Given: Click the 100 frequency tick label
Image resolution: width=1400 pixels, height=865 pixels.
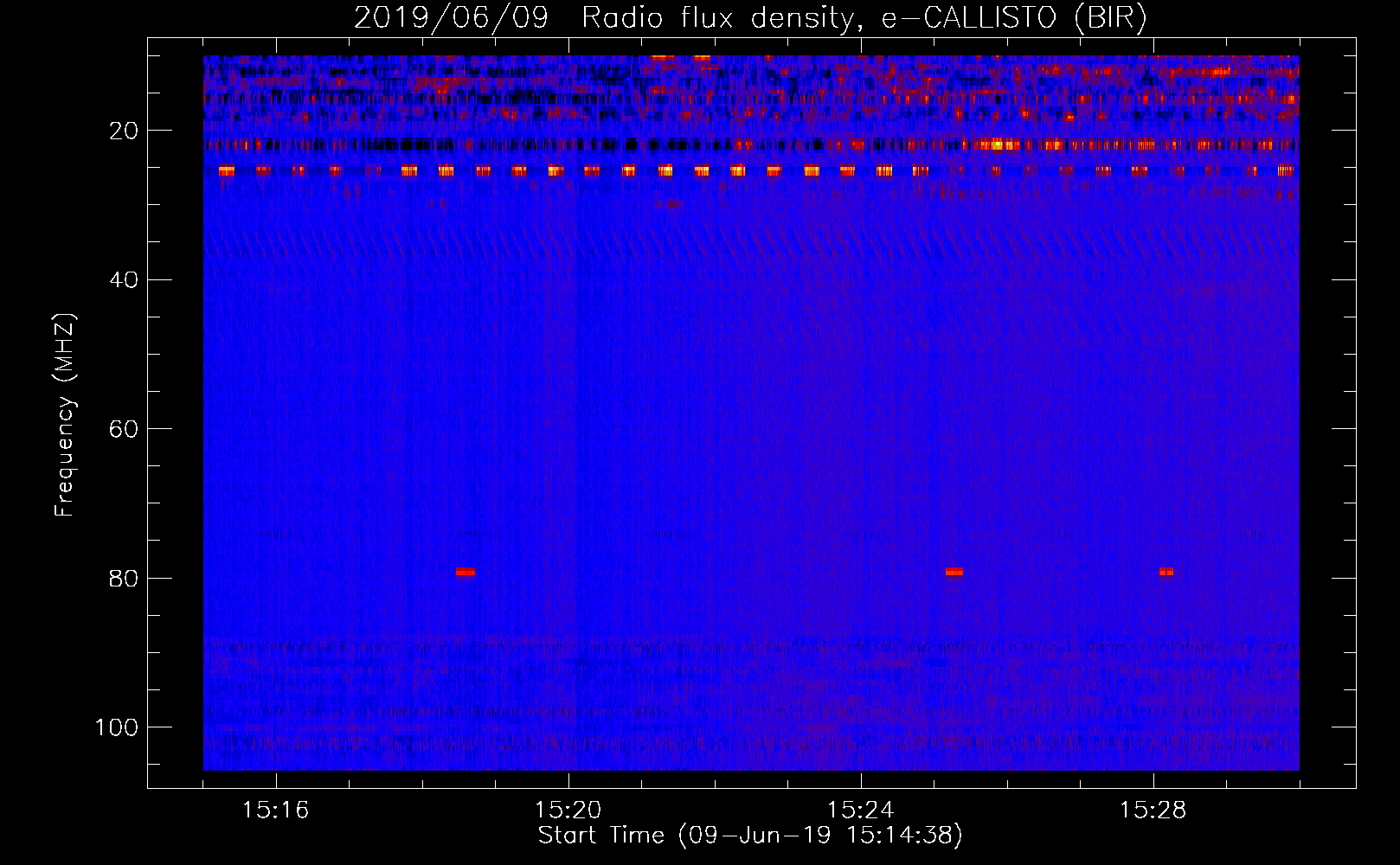Looking at the screenshot, I should 117,727.
